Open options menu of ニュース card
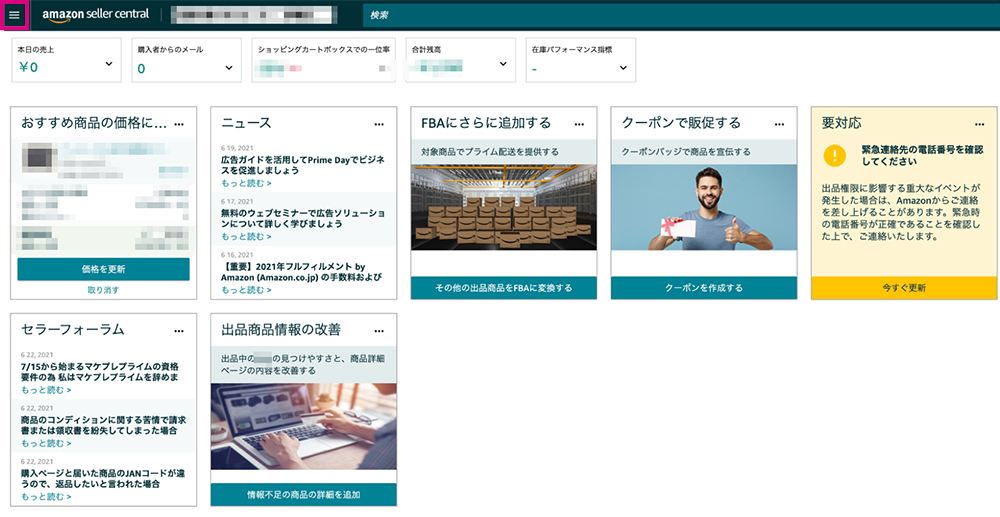 379,124
